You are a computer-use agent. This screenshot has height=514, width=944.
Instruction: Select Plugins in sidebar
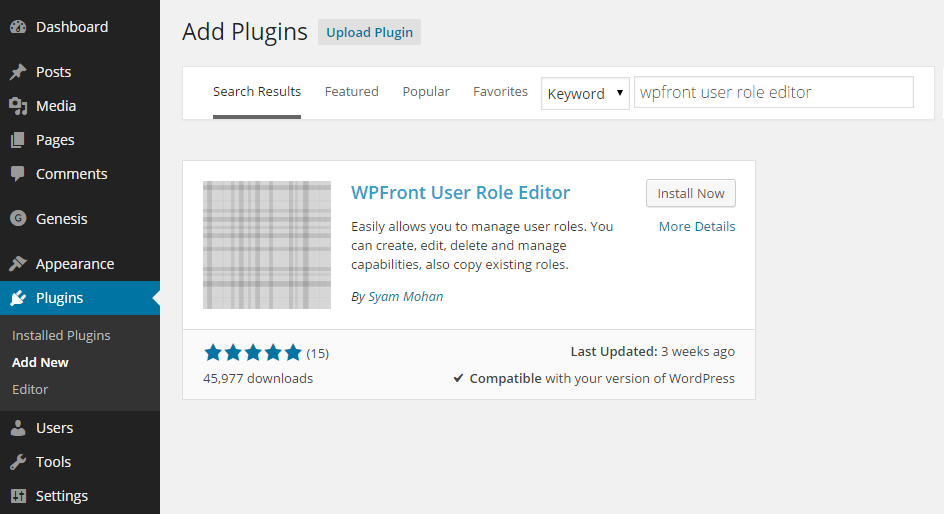point(80,298)
